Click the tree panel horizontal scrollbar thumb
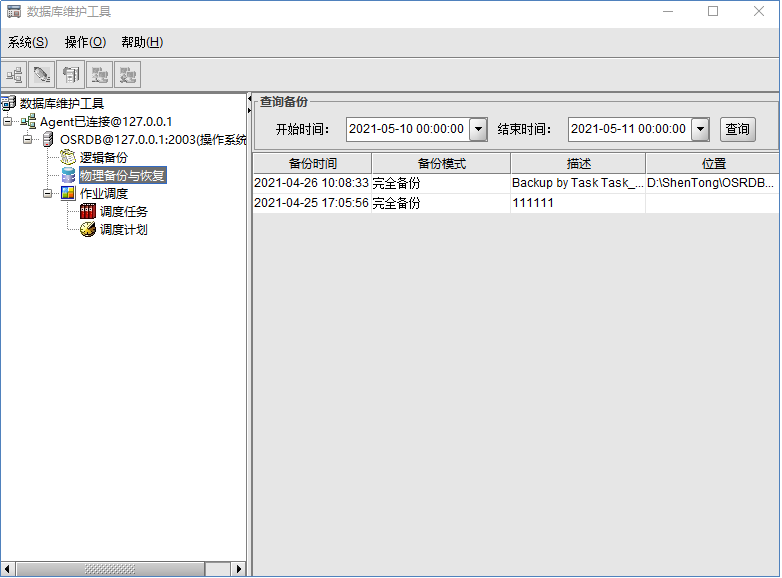 (x=110, y=569)
